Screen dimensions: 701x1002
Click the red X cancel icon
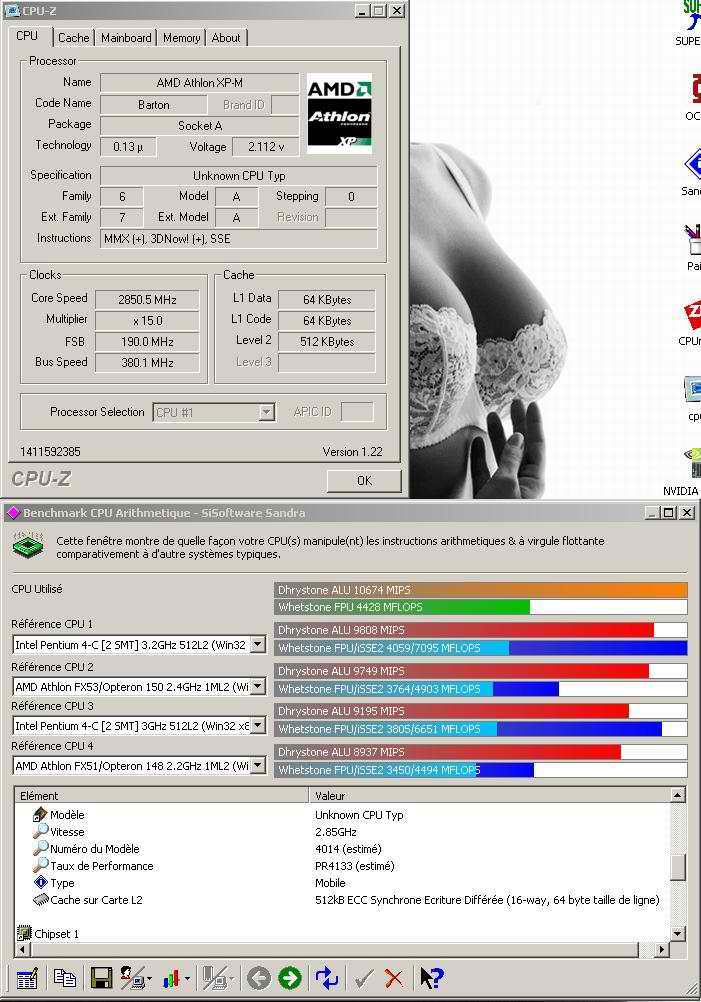394,978
